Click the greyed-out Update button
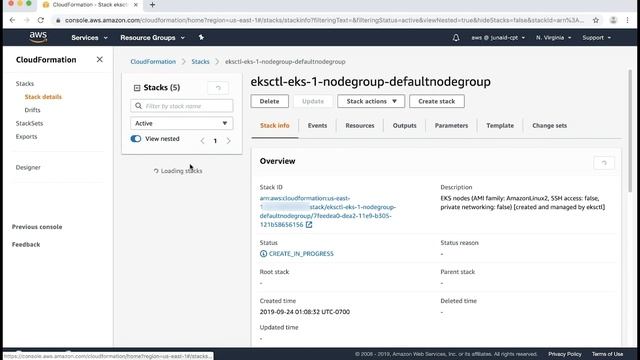Screen dimensions: 640x360 click(313, 101)
